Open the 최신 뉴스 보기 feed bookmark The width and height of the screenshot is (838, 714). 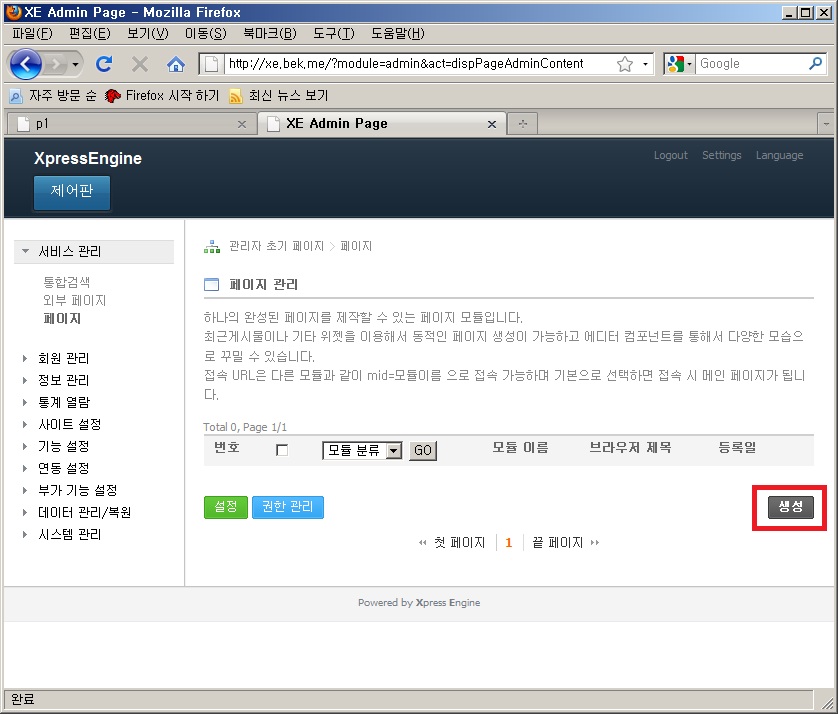click(278, 96)
